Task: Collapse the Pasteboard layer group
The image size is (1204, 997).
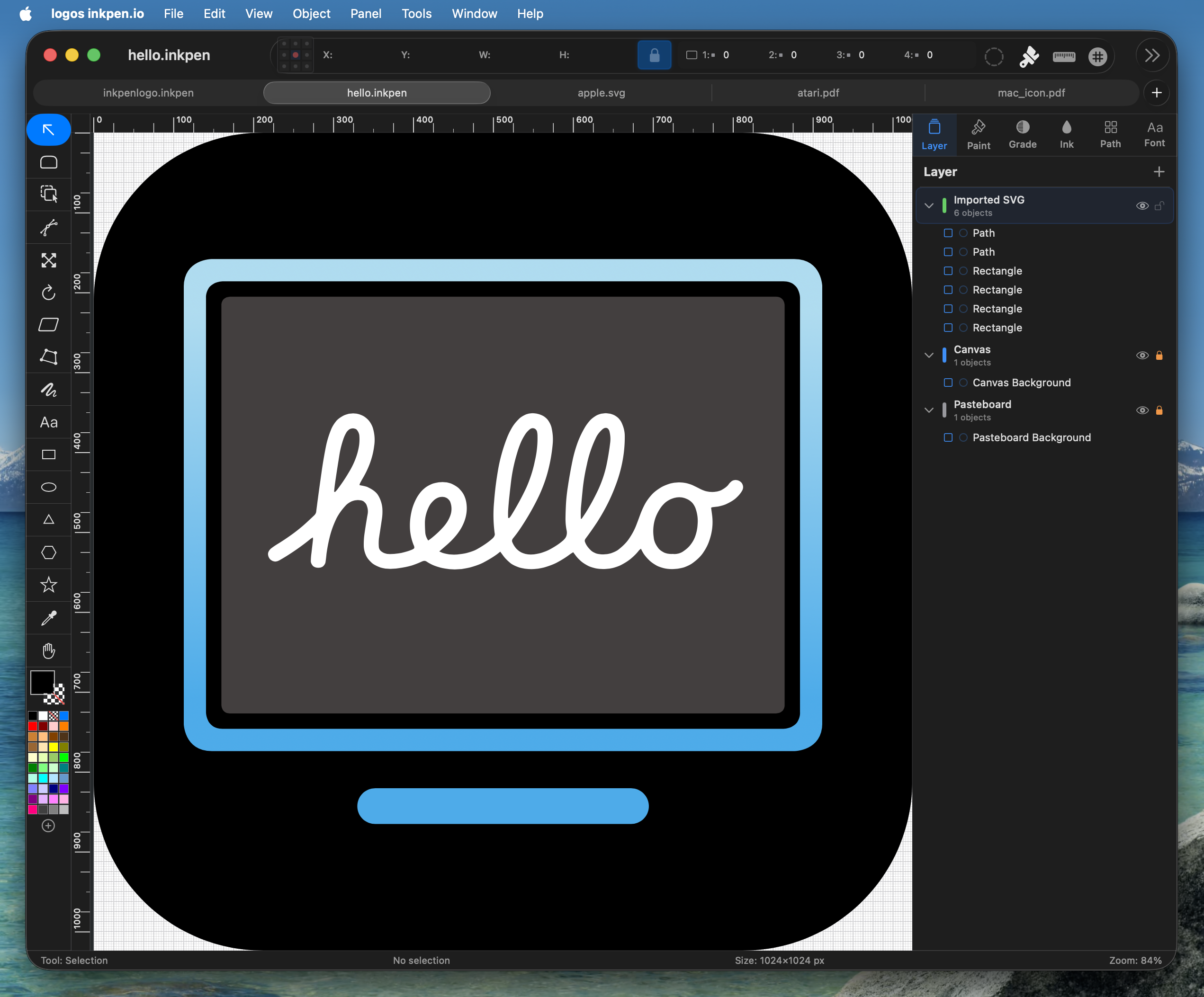Action: coord(929,410)
